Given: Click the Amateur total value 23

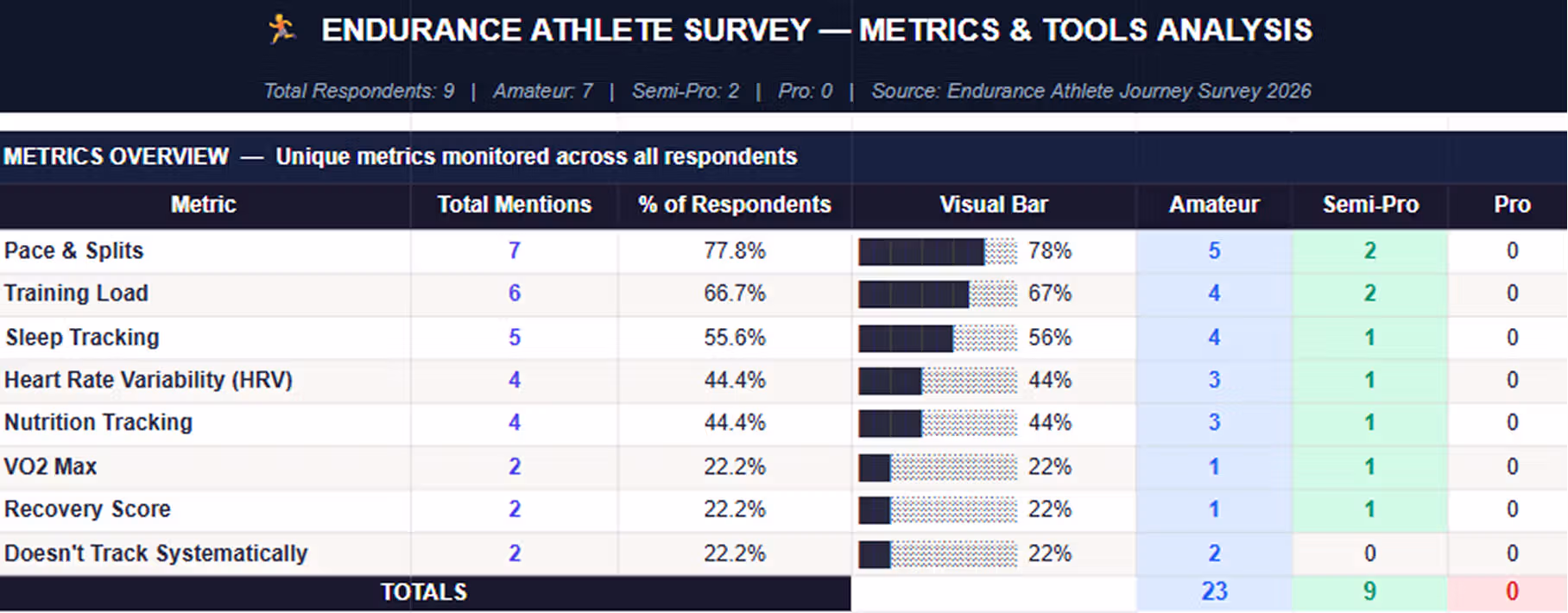Looking at the screenshot, I should [x=1214, y=592].
